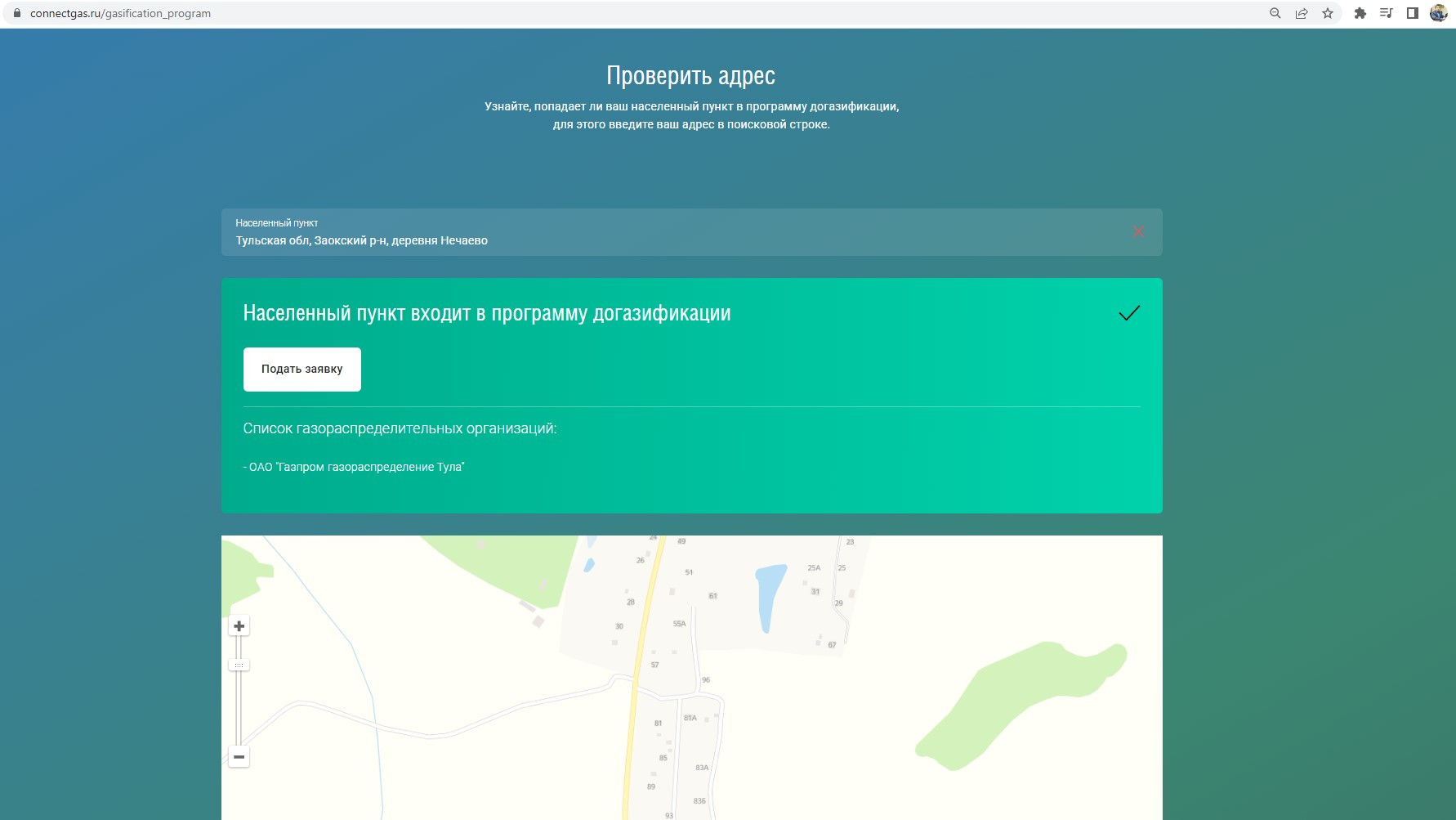Click house number 29 on the map
The height and width of the screenshot is (820, 1456).
[x=838, y=603]
